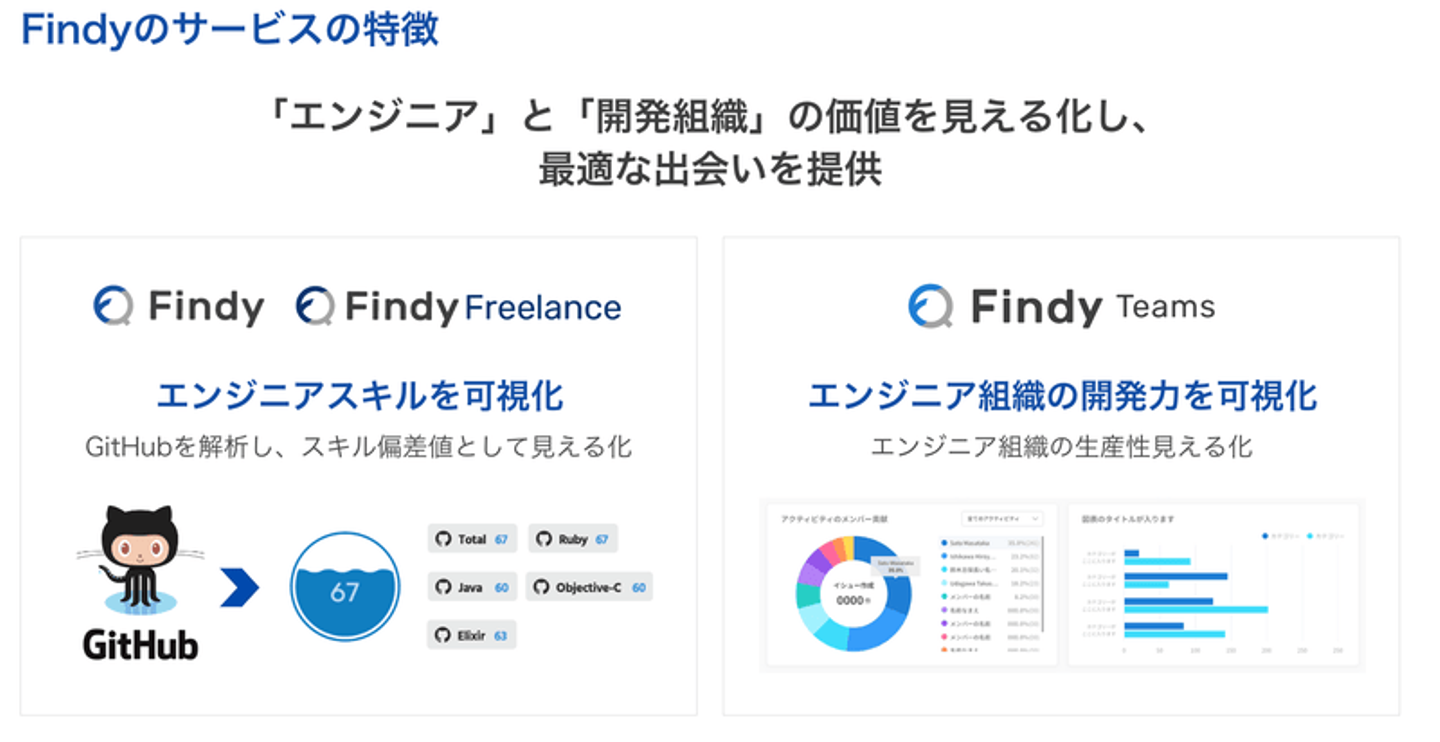The image size is (1440, 742).
Task: Open the activity filter dropdown in the dashboard
Action: [1001, 519]
